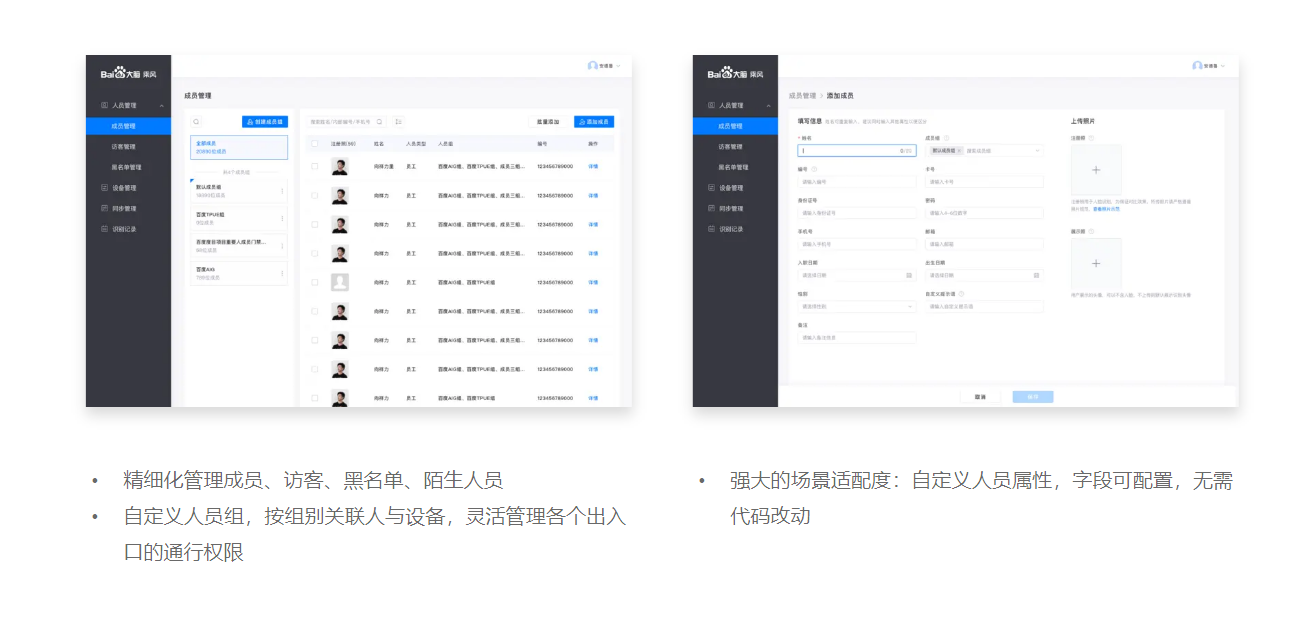Click the 批量添加 button
The width and height of the screenshot is (1310, 620).
[547, 122]
